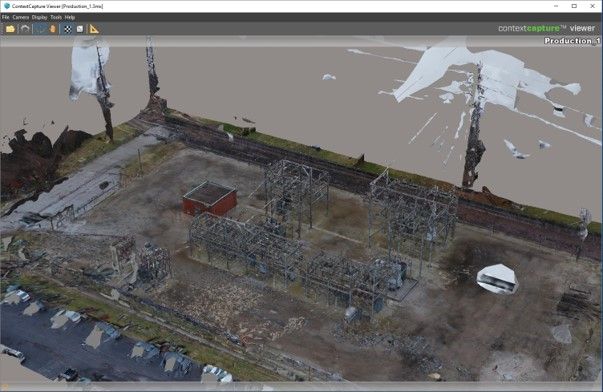Viewport: 603px width, 392px height.
Task: Minimize the ContextCapture Viewer window
Action: 556,6
